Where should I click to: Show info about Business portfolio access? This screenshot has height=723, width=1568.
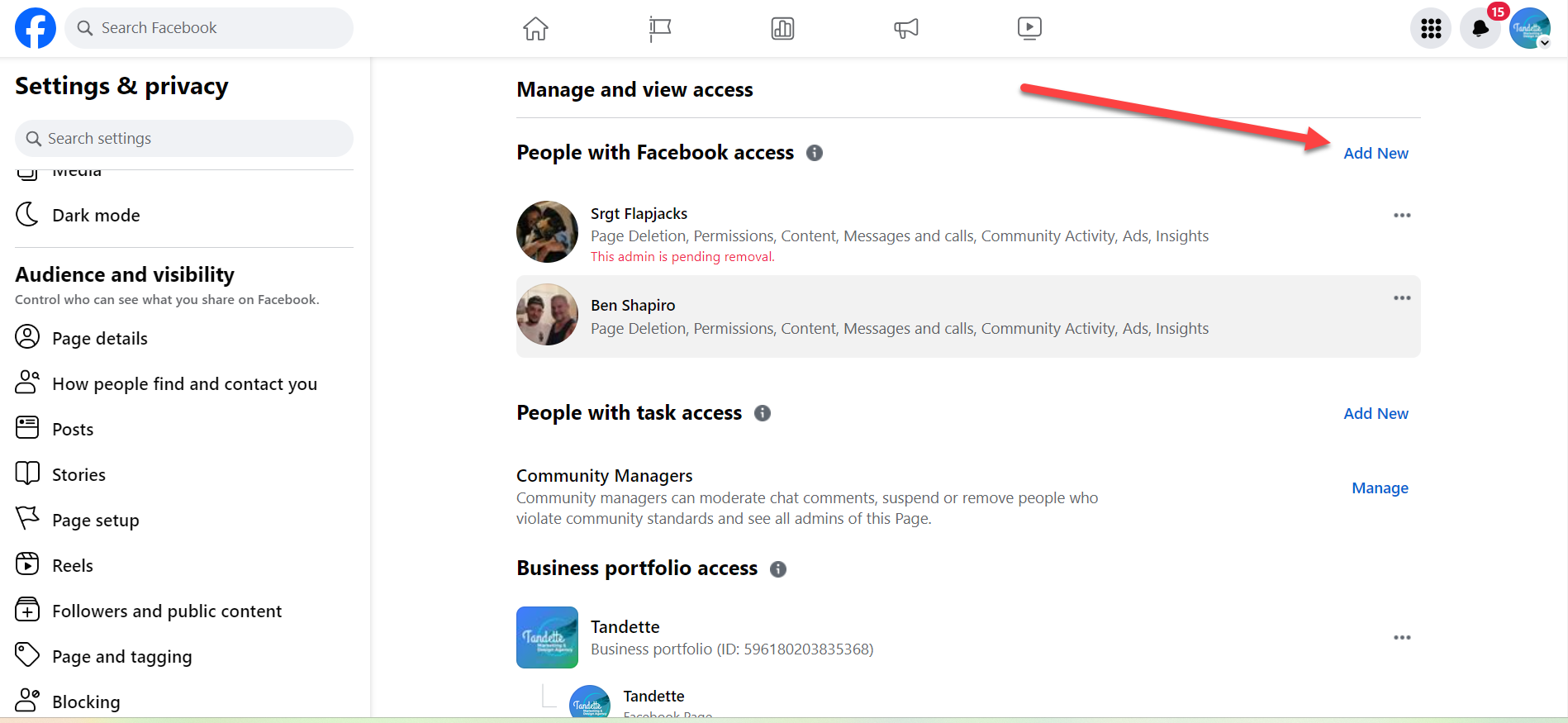click(778, 568)
